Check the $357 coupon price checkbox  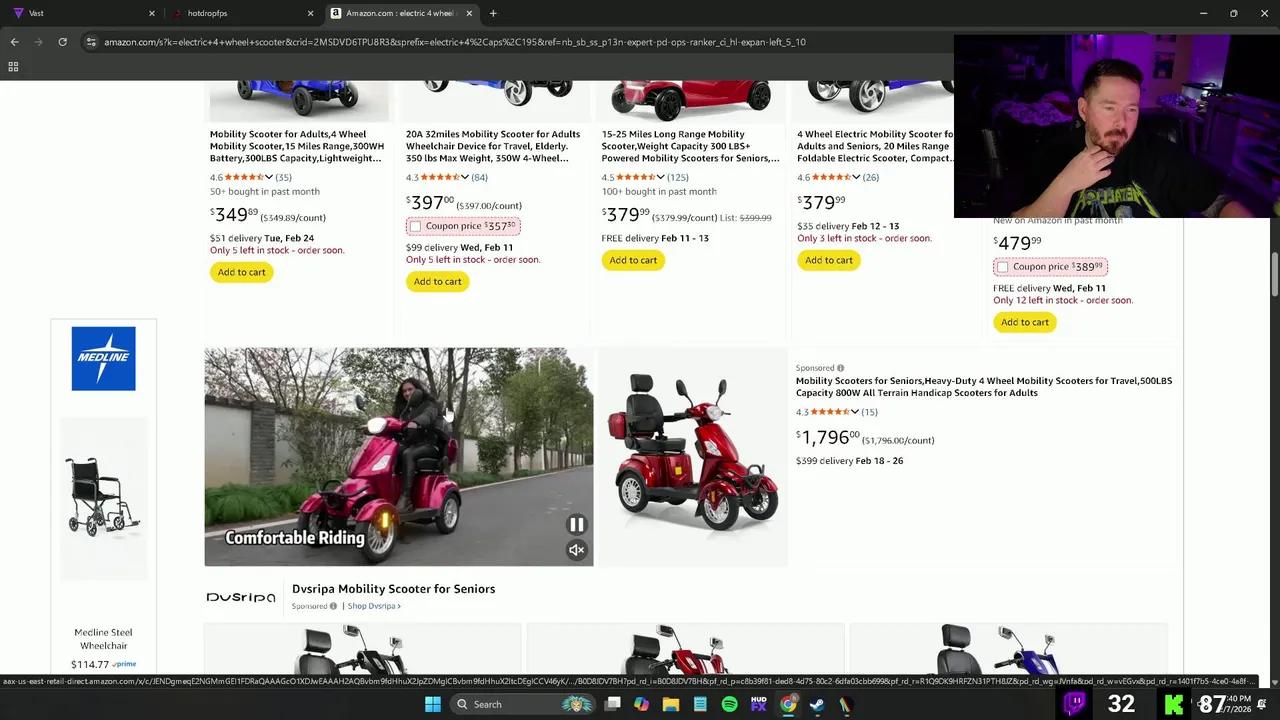click(x=415, y=226)
